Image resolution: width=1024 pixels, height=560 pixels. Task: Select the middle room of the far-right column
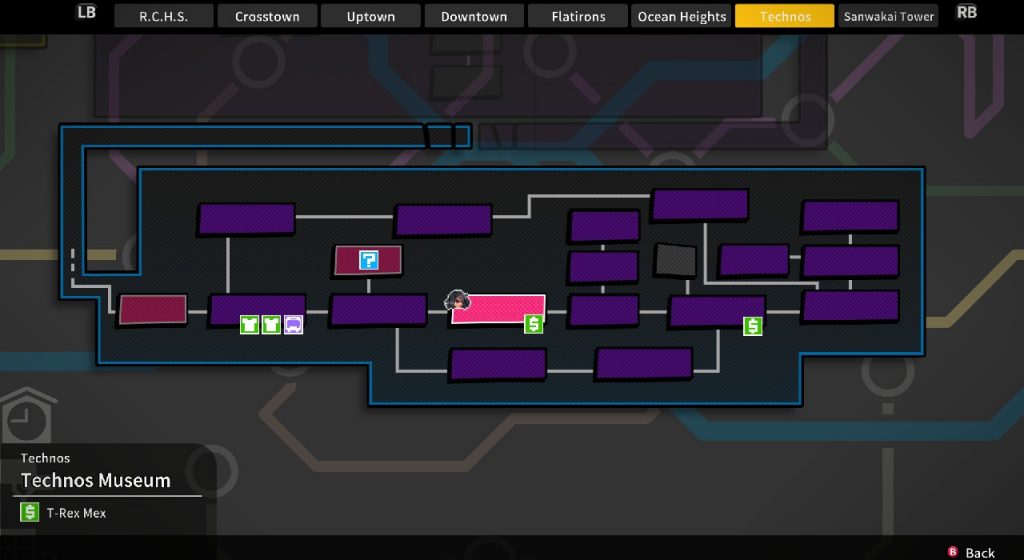point(850,262)
